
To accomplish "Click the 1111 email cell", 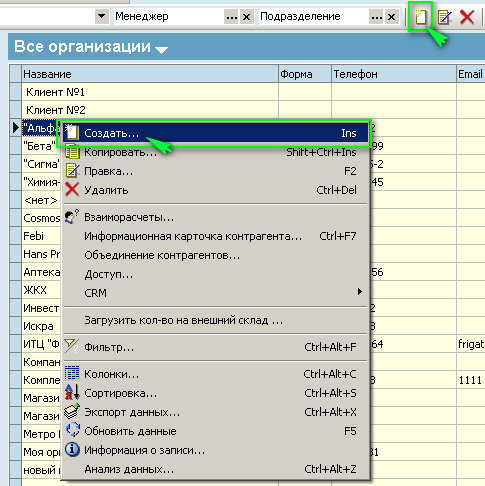I will tap(471, 380).
